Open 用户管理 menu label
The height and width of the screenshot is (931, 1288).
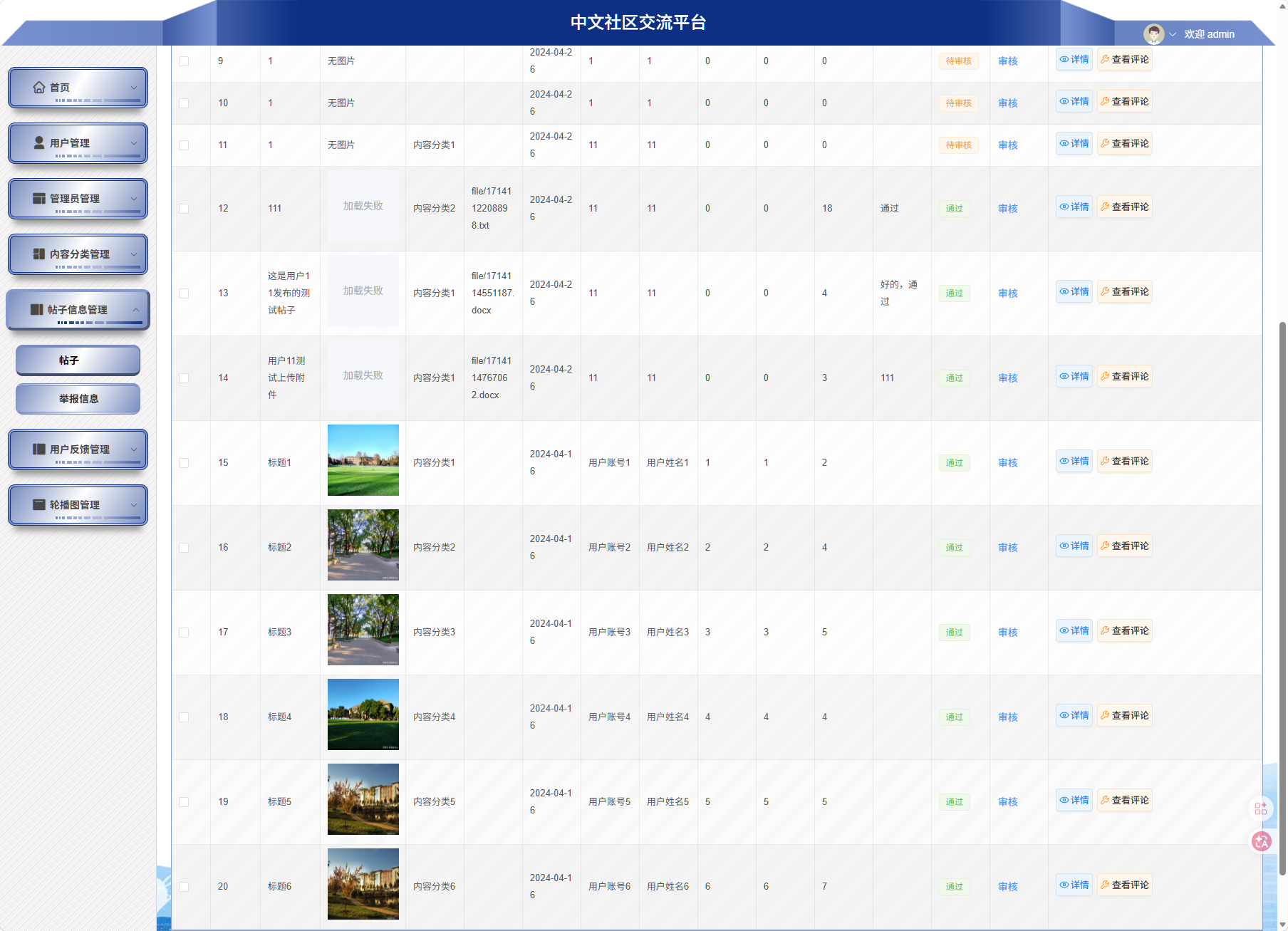(x=70, y=143)
